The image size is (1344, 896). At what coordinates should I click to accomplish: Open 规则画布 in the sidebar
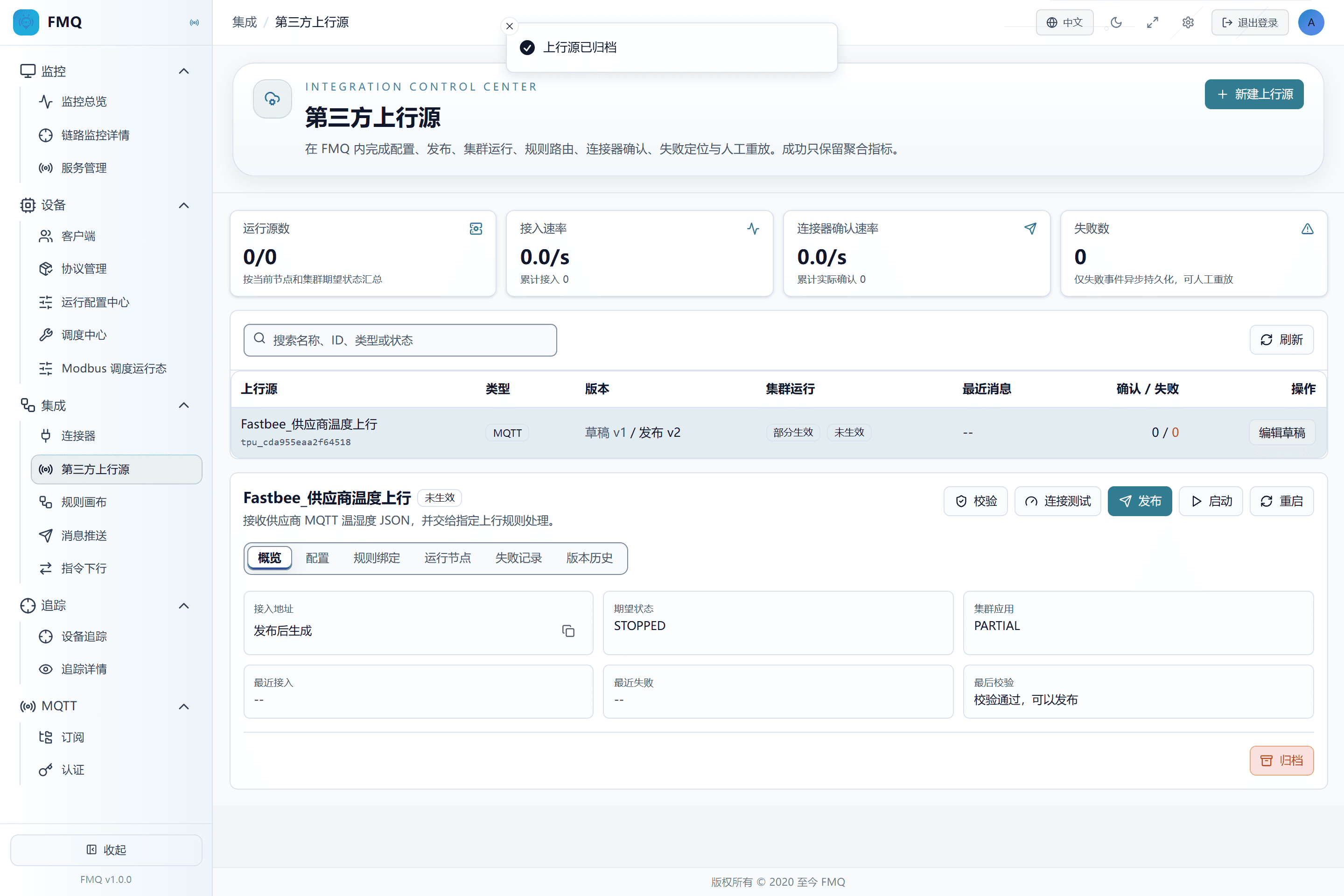point(117,502)
